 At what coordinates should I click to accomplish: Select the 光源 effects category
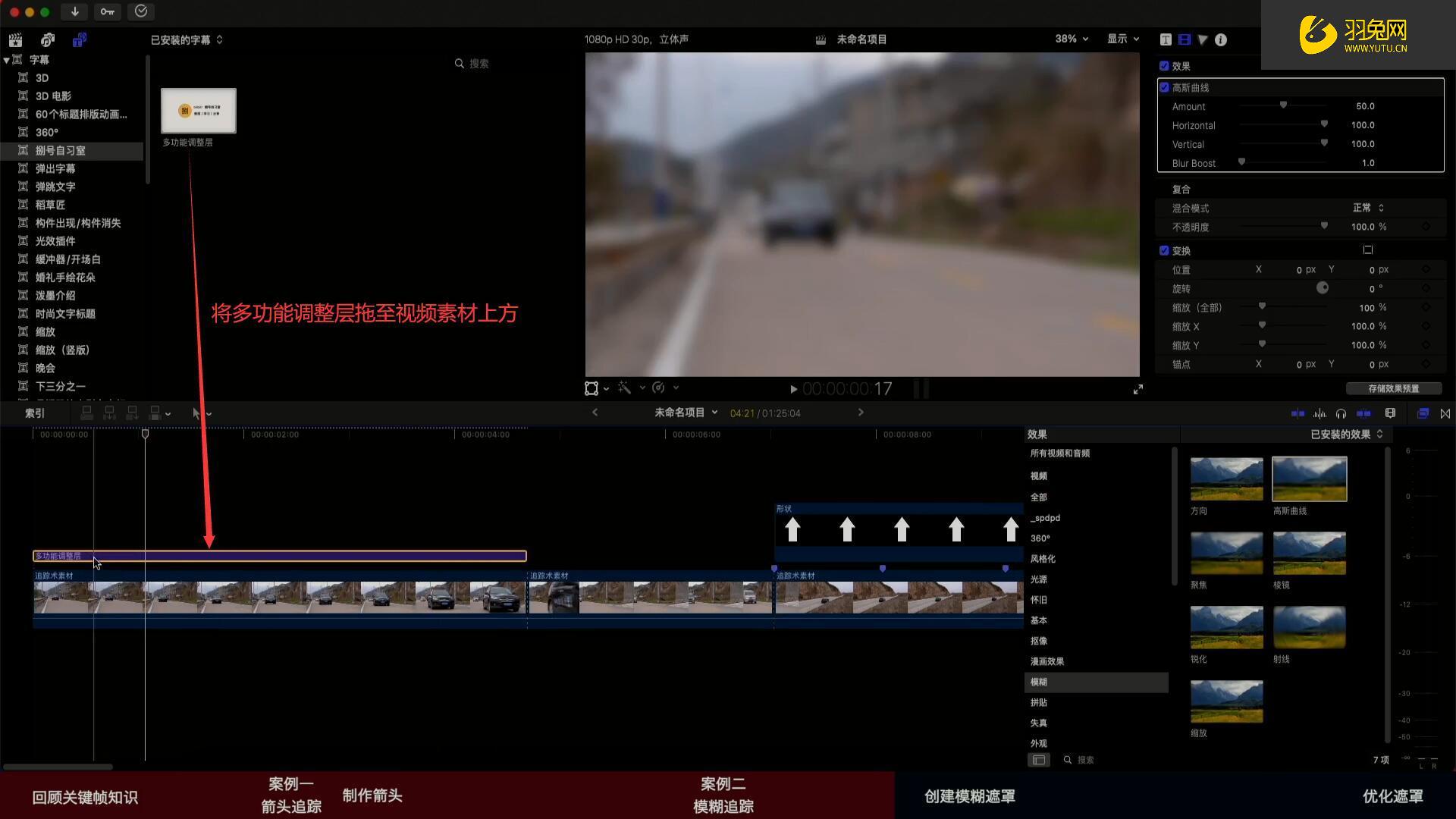click(1039, 579)
